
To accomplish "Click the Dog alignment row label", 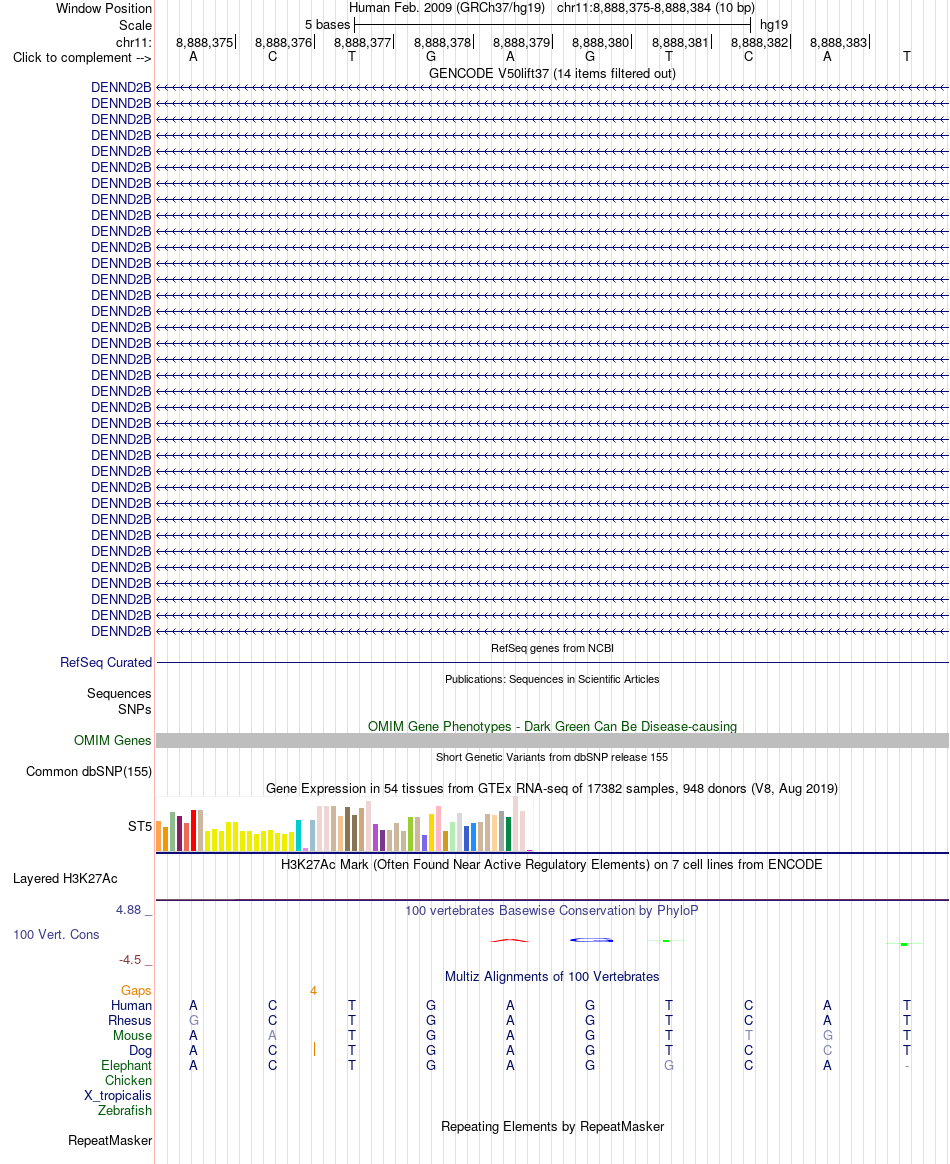I will tap(140, 1050).
